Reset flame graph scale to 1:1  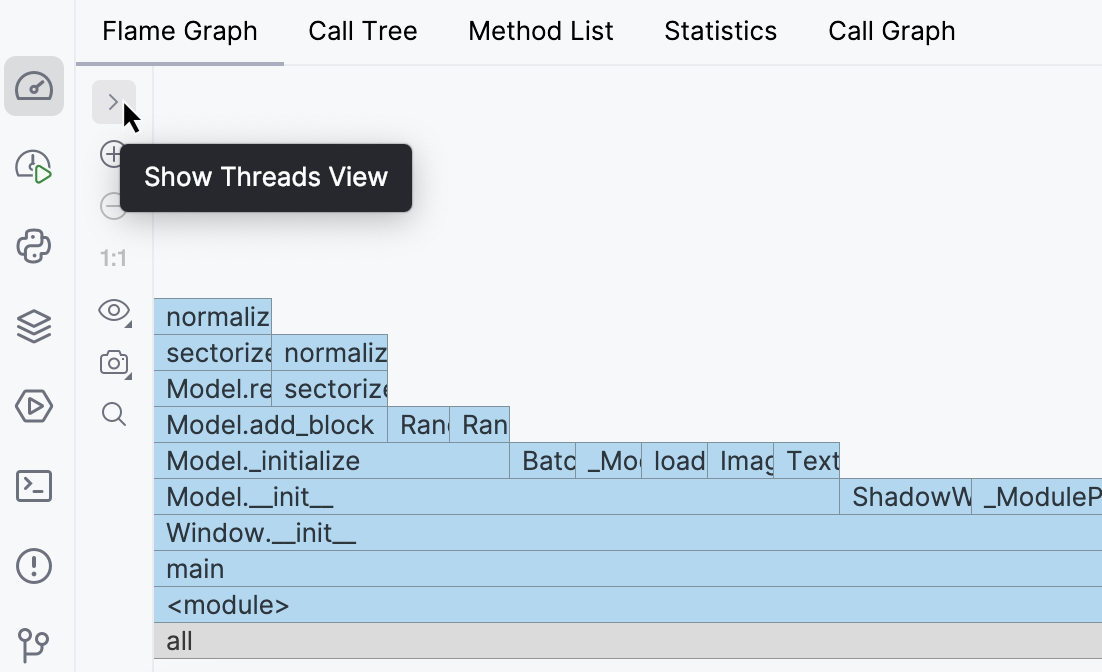[x=113, y=257]
